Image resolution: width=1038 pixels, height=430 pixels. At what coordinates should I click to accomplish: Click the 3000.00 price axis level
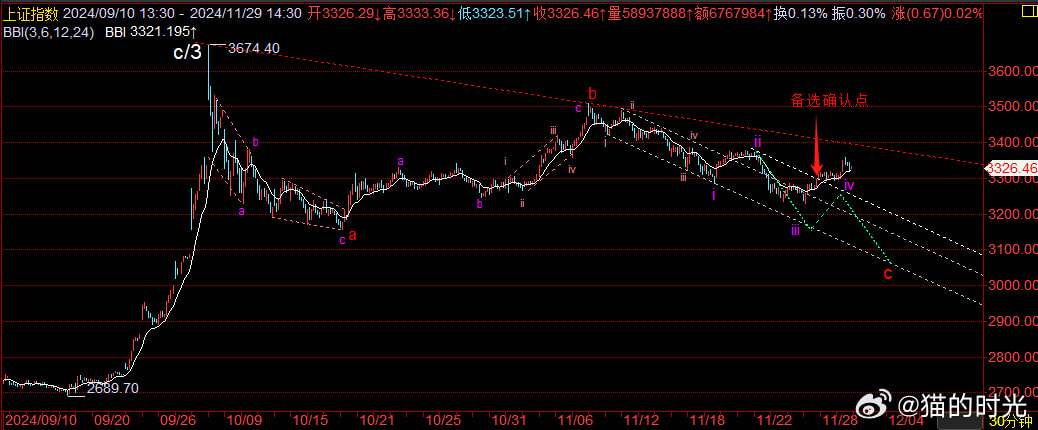pos(1008,285)
